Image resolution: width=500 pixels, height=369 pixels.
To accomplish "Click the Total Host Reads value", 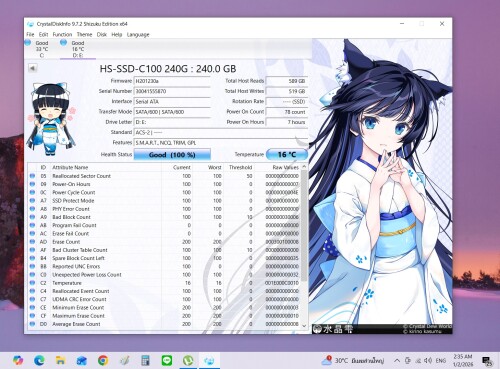I will tap(287, 81).
